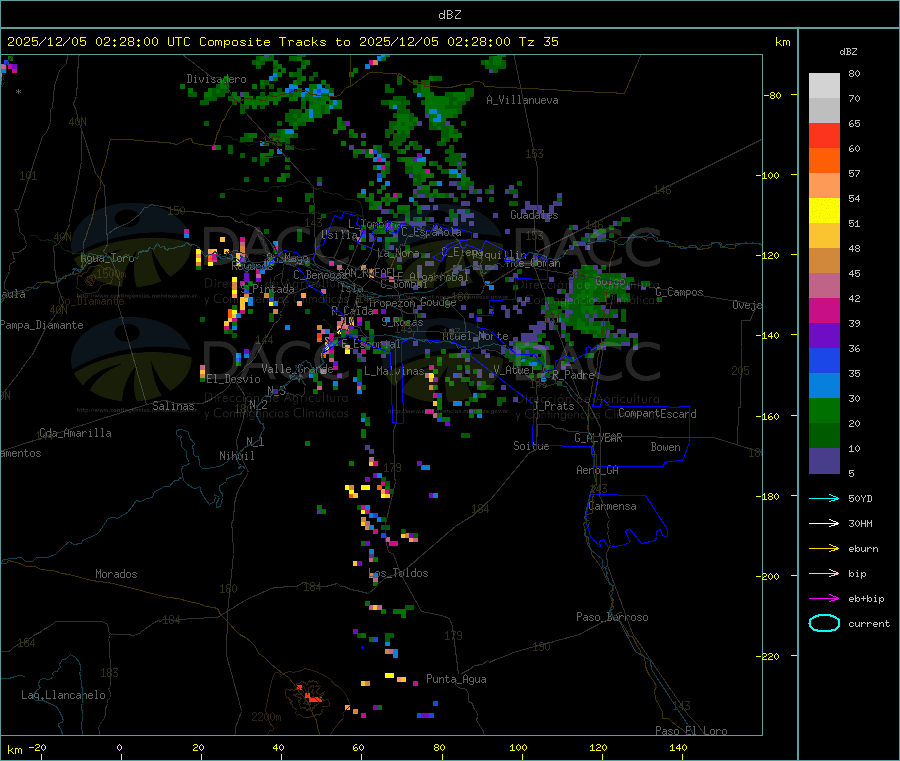Click the El_Desvio map label

tap(234, 379)
